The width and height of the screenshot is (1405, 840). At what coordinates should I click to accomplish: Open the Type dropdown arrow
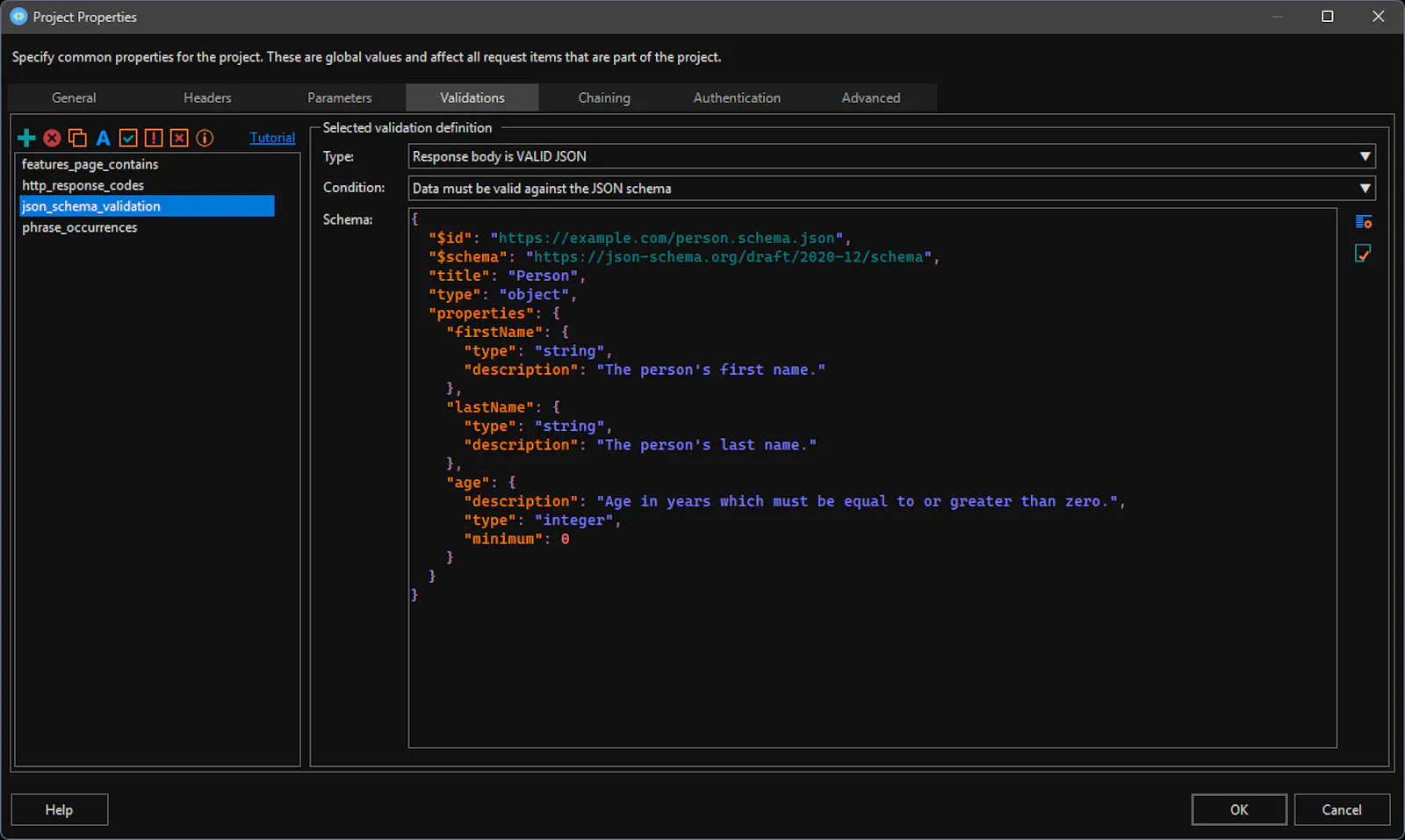pyautogui.click(x=1365, y=156)
